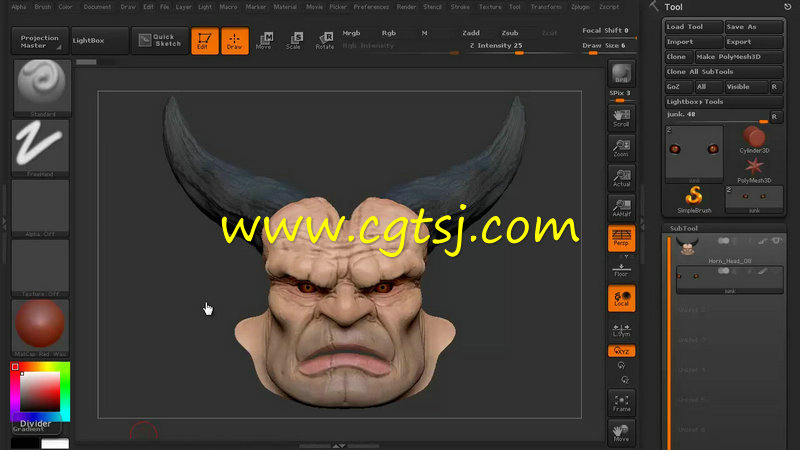
Task: Open the Texture Off selector
Action: click(x=40, y=268)
